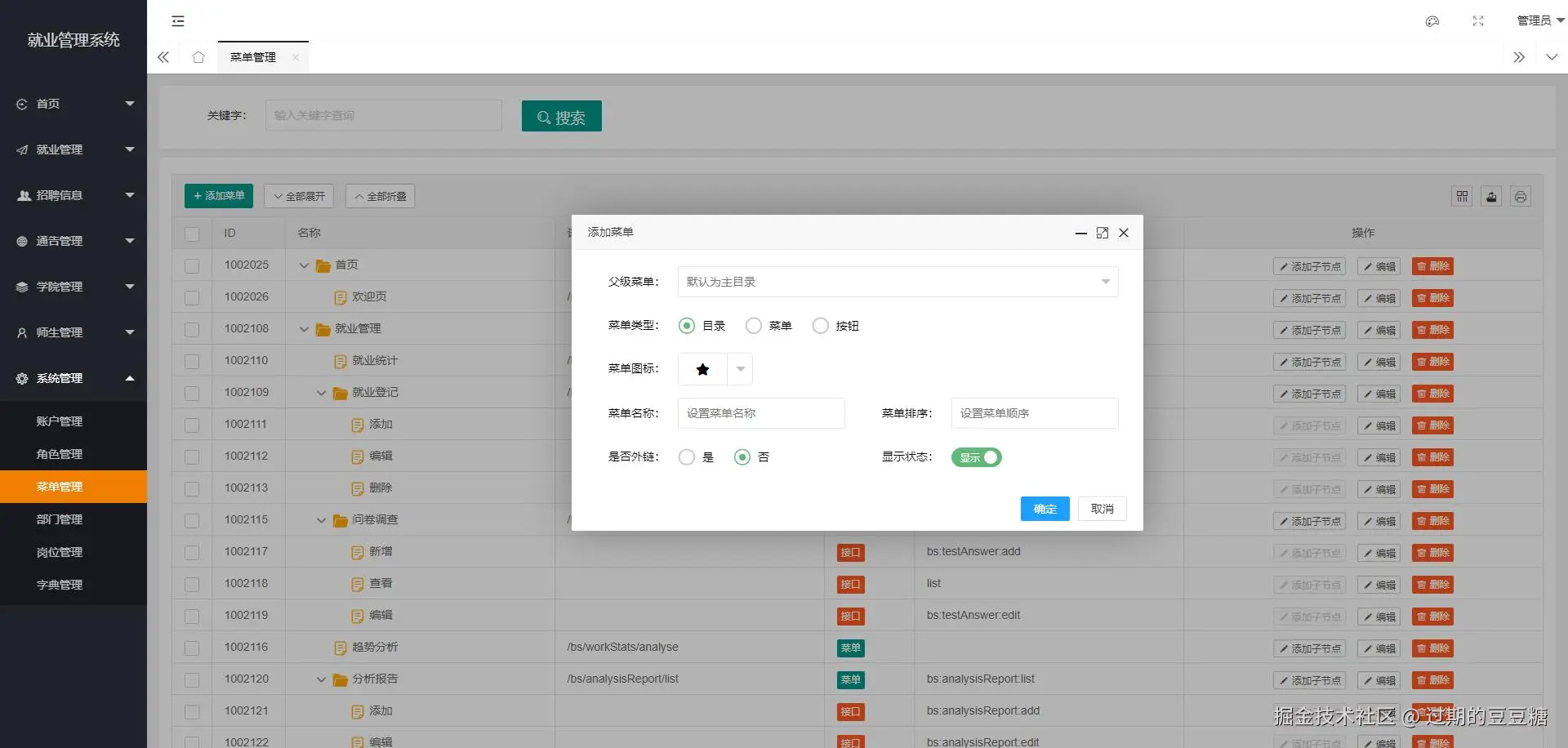Open the 管理员 user dropdown
The image size is (1568, 748).
(1540, 20)
